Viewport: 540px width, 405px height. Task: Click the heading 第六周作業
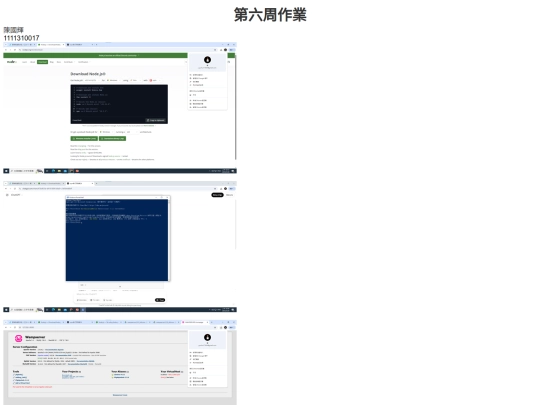(270, 15)
